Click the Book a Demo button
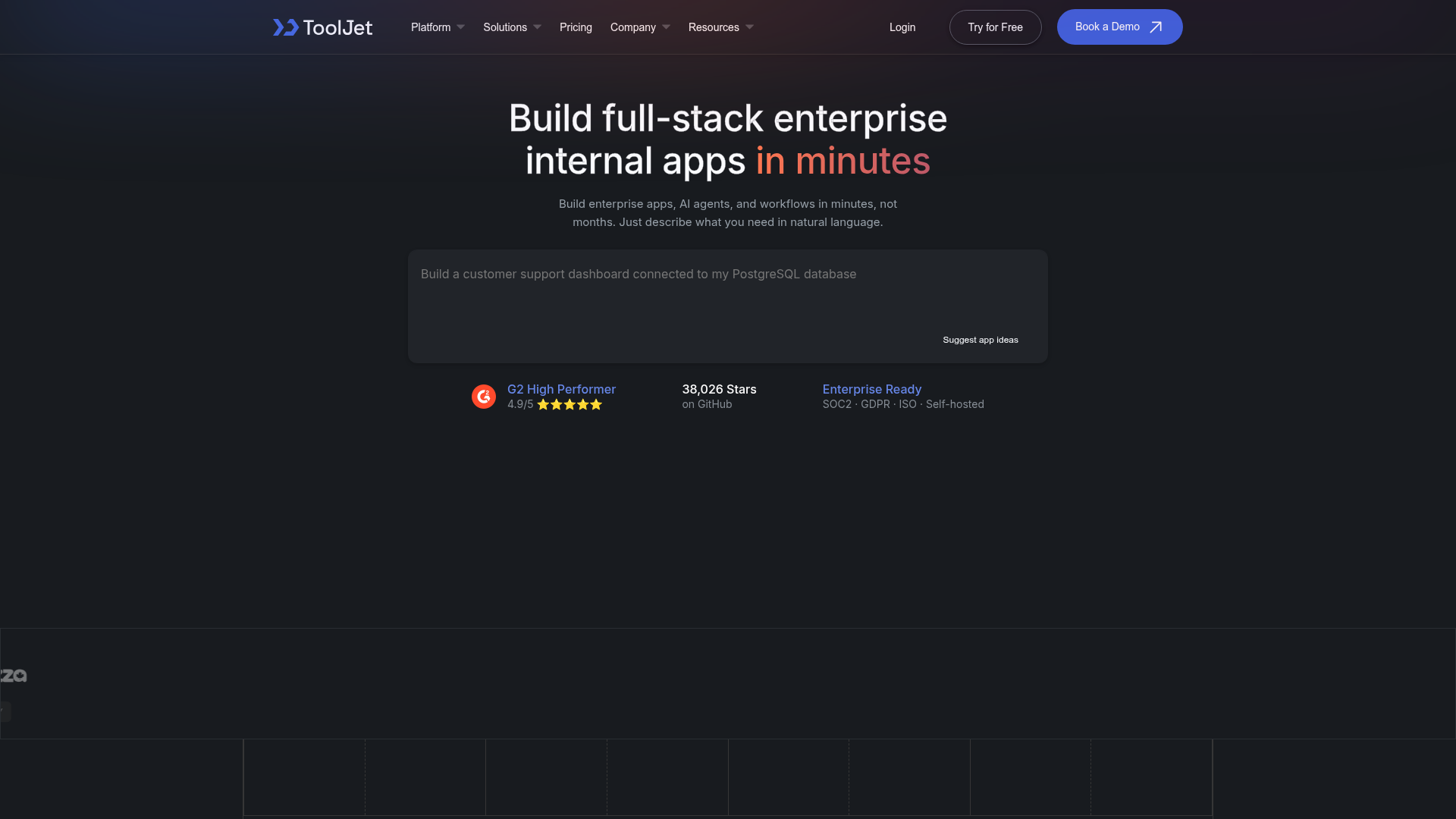 point(1119,27)
